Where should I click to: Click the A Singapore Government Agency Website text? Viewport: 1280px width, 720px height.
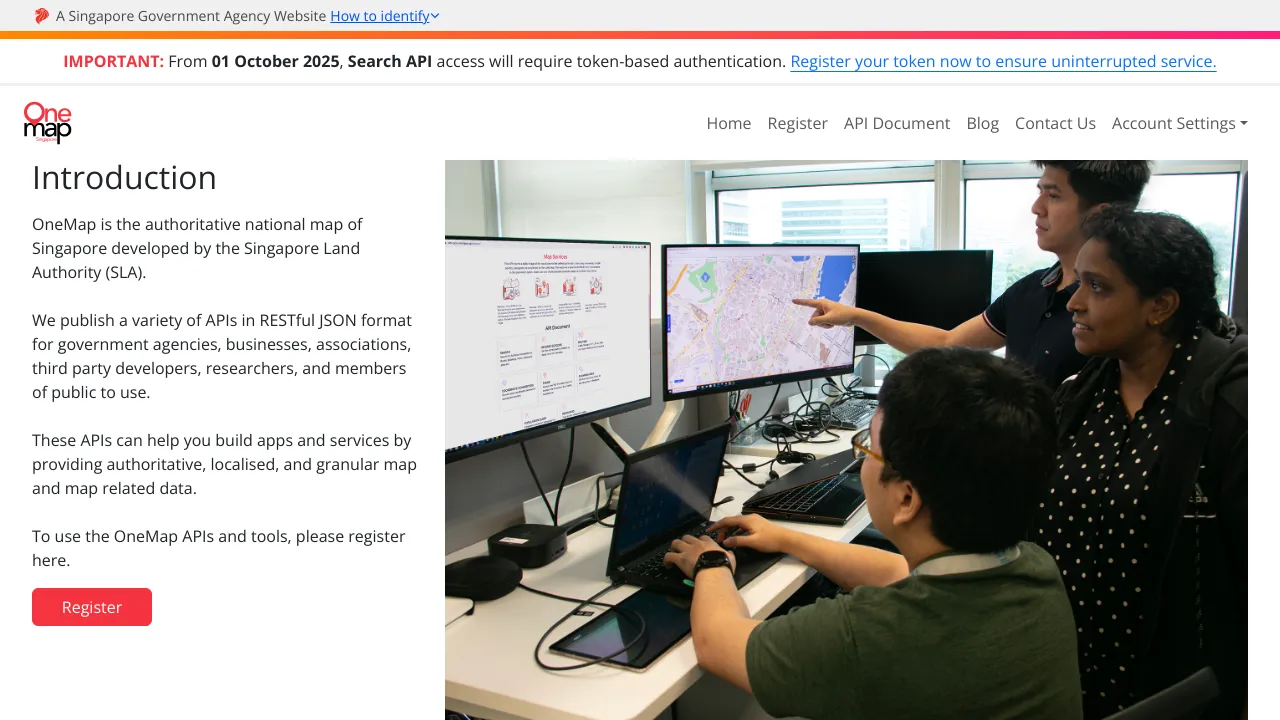click(x=191, y=16)
